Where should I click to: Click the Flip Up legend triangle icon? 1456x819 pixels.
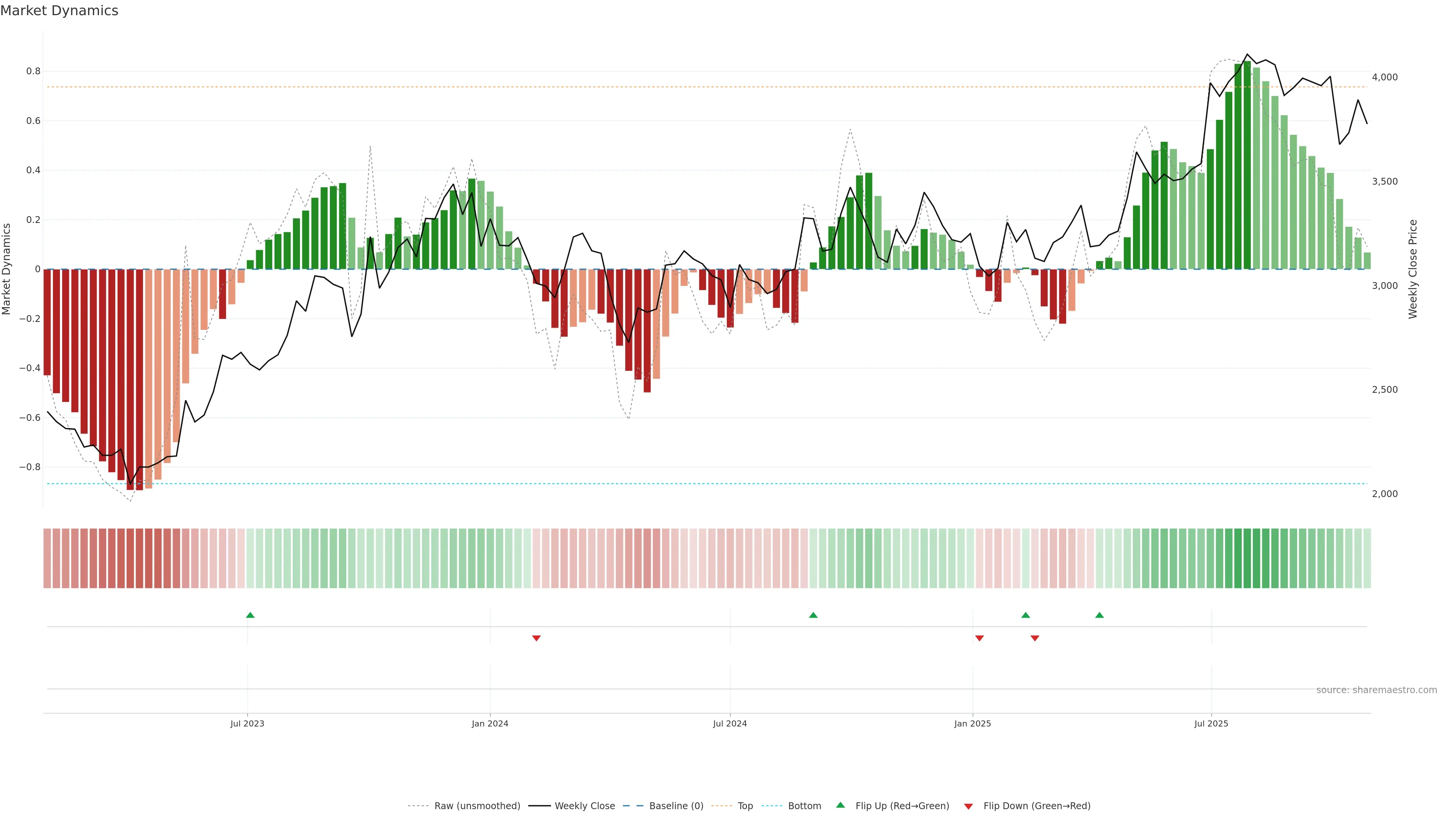(841, 805)
